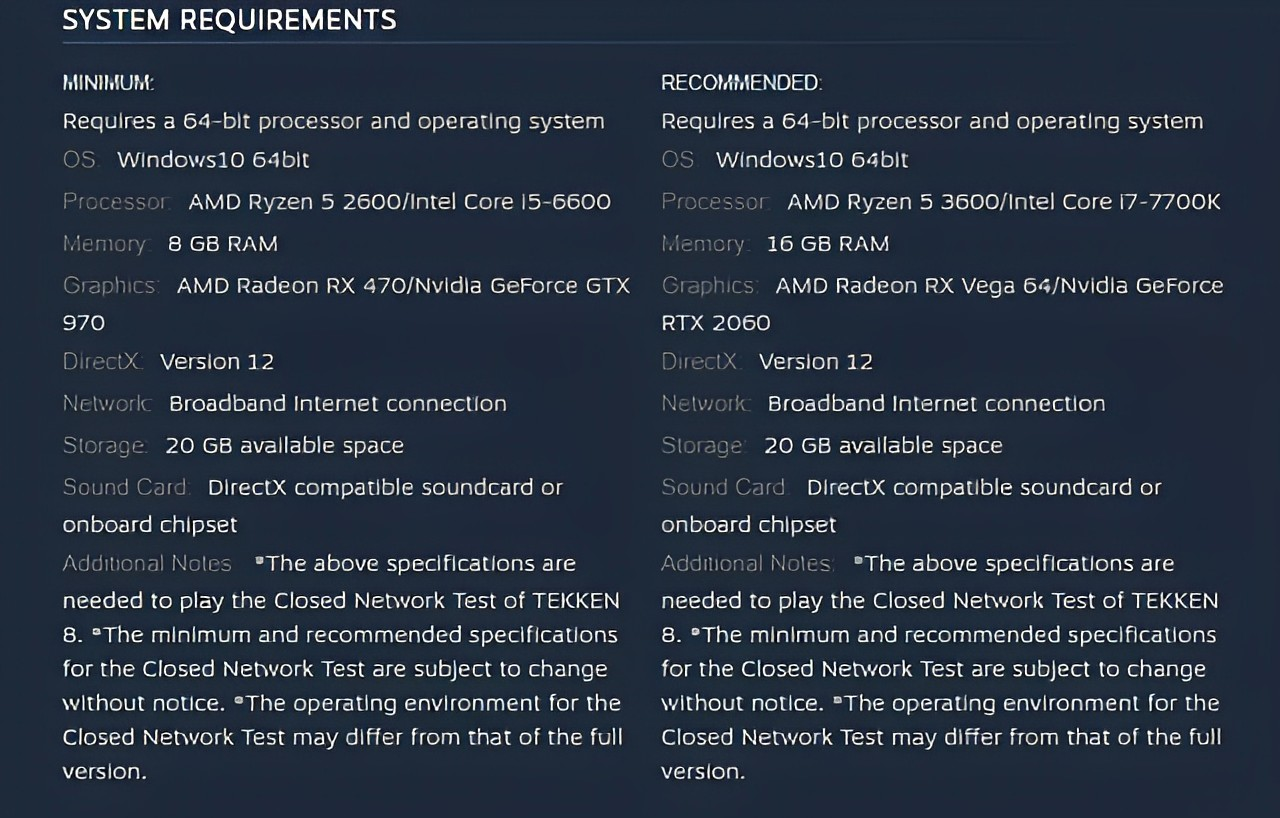This screenshot has height=818, width=1280.
Task: Click the Storage label under RECOMMENDED
Action: (702, 446)
